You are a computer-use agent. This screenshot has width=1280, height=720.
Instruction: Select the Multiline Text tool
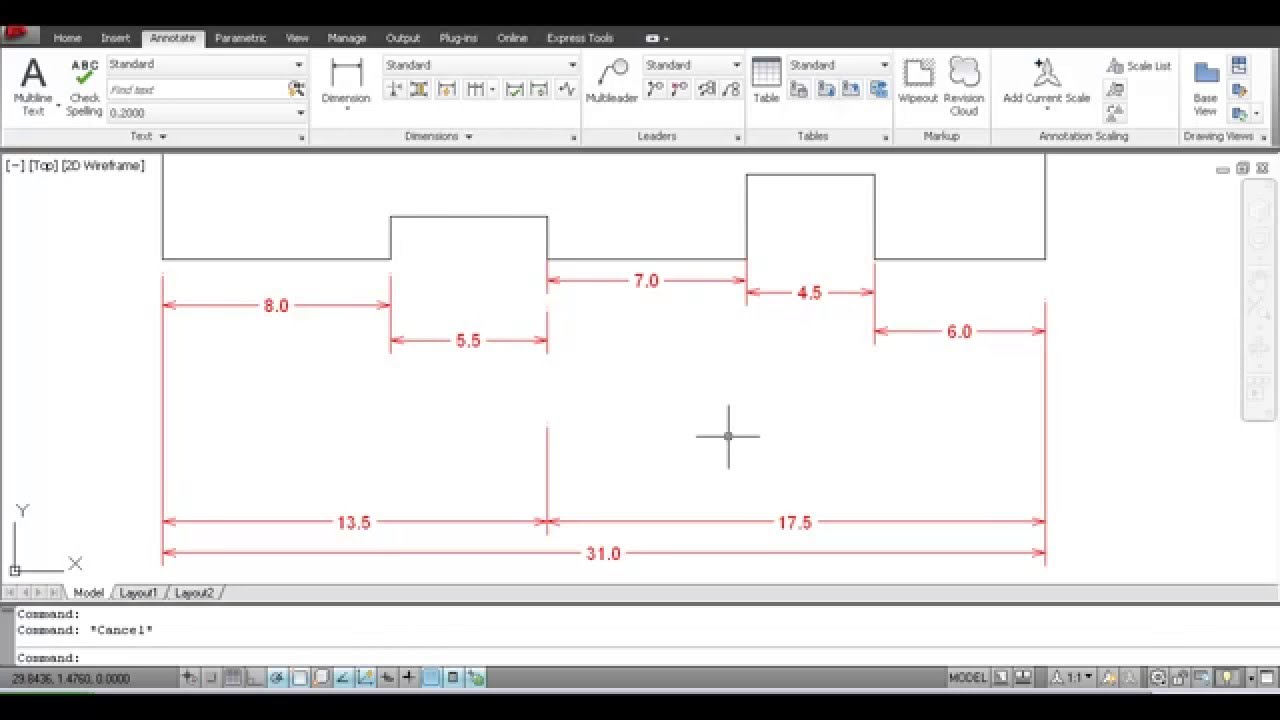click(x=33, y=86)
